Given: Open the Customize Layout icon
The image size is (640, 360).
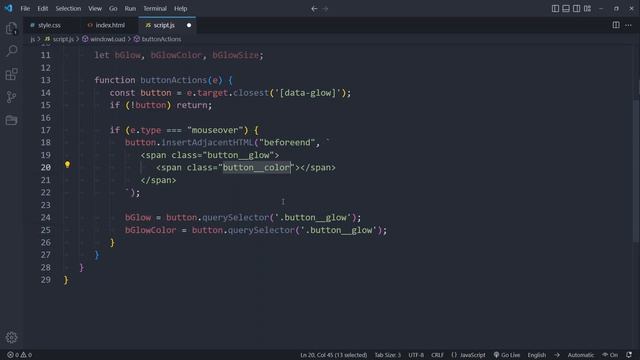Looking at the screenshot, I should coord(587,9).
